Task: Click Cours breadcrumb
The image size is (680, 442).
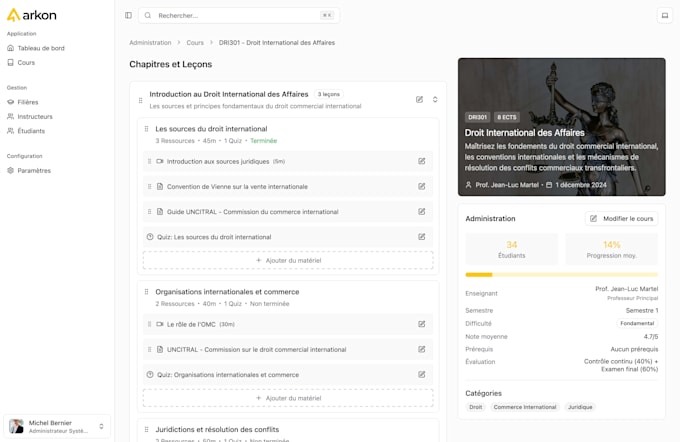Action: tap(195, 43)
